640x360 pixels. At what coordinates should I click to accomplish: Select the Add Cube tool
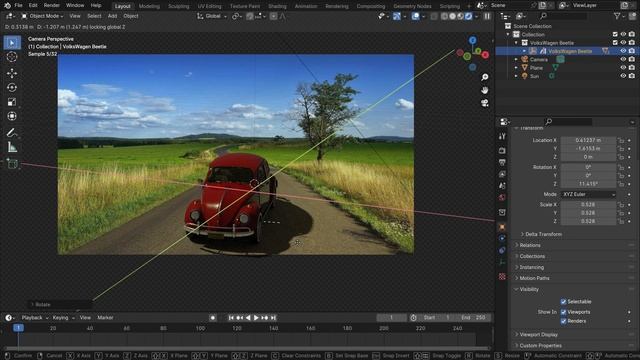[12, 164]
